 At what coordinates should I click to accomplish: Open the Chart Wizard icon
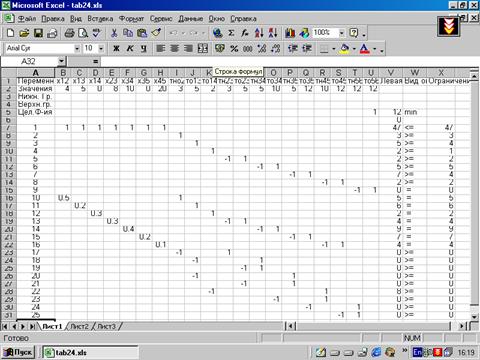[x=290, y=33]
